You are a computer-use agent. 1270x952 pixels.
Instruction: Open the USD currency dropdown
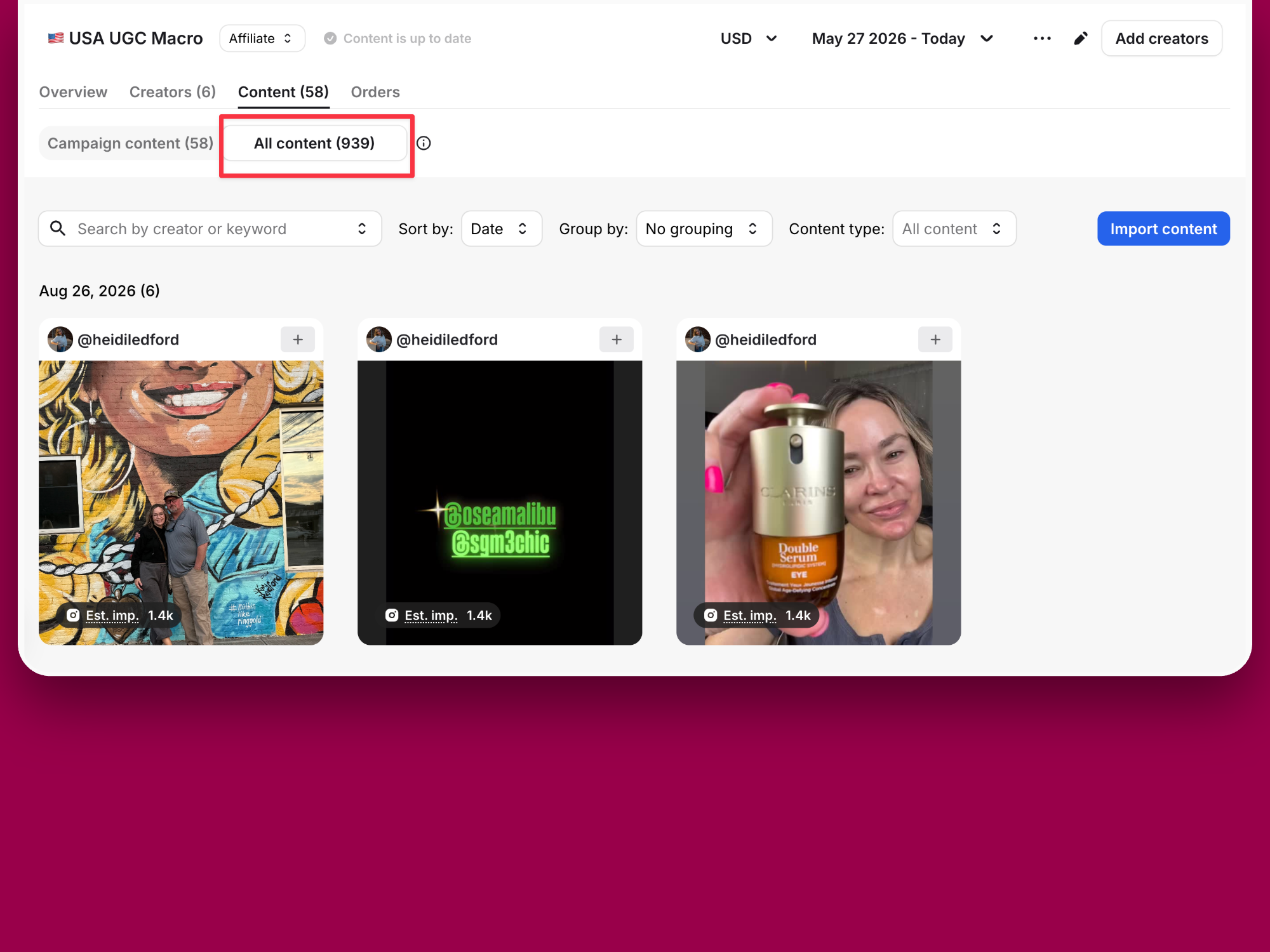tap(749, 39)
